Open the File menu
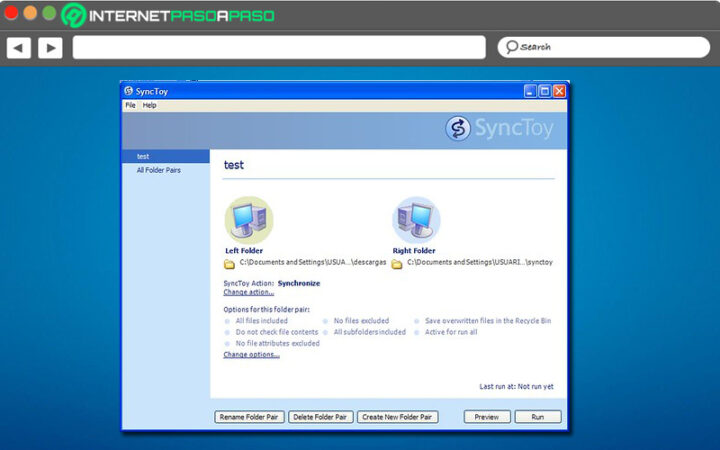720x450 pixels. point(130,105)
